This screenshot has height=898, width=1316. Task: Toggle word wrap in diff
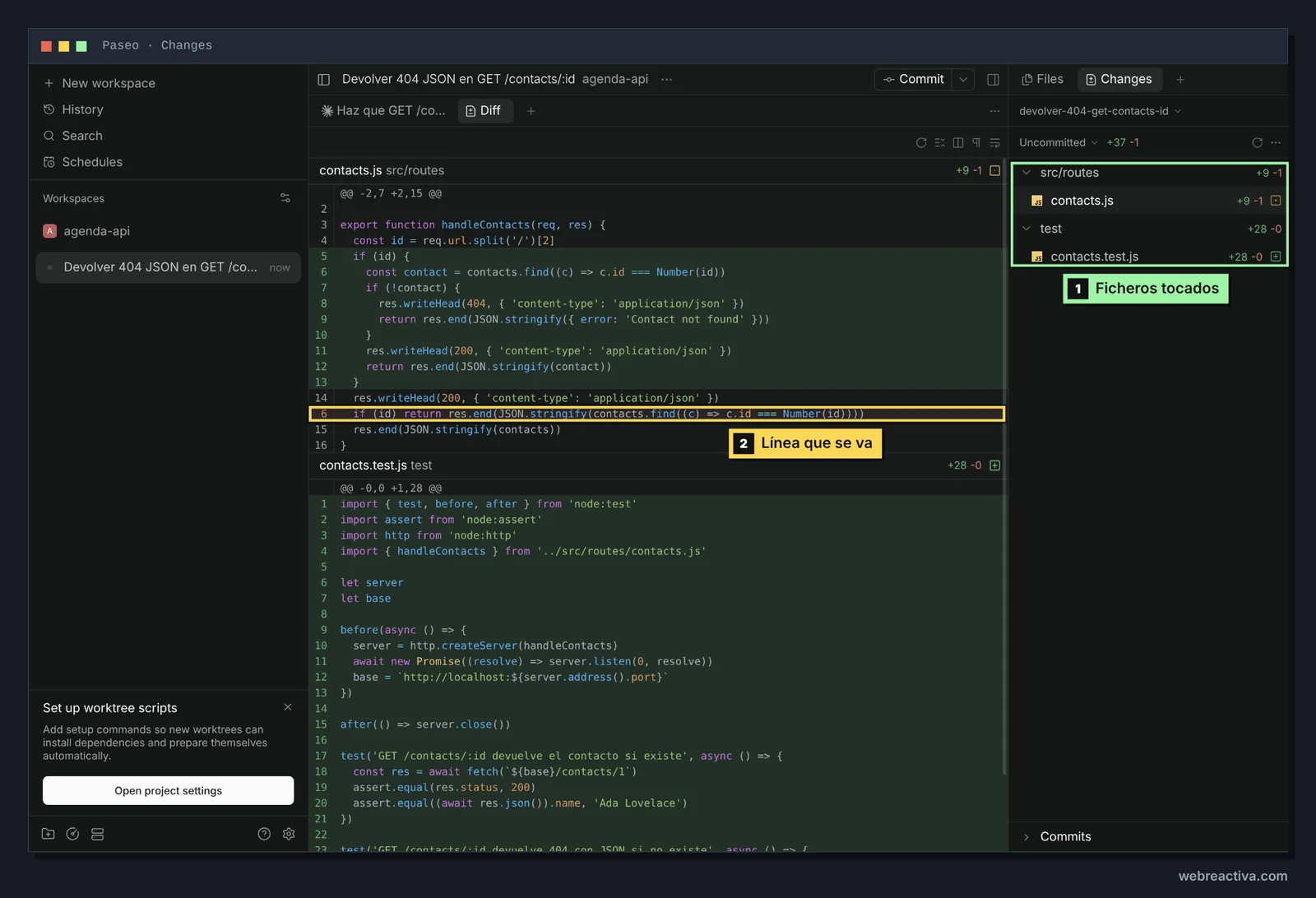click(994, 143)
